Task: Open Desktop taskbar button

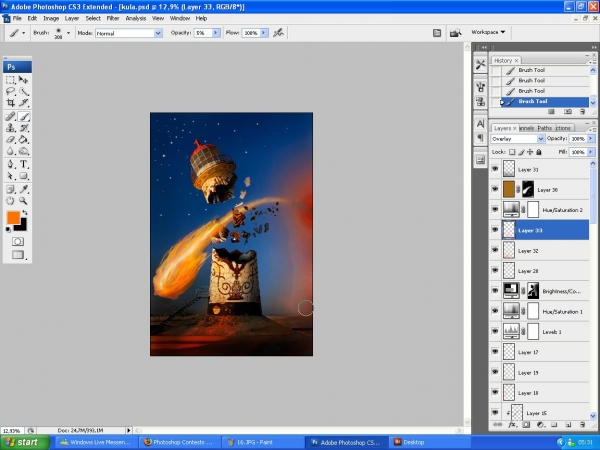Action: (x=429, y=442)
